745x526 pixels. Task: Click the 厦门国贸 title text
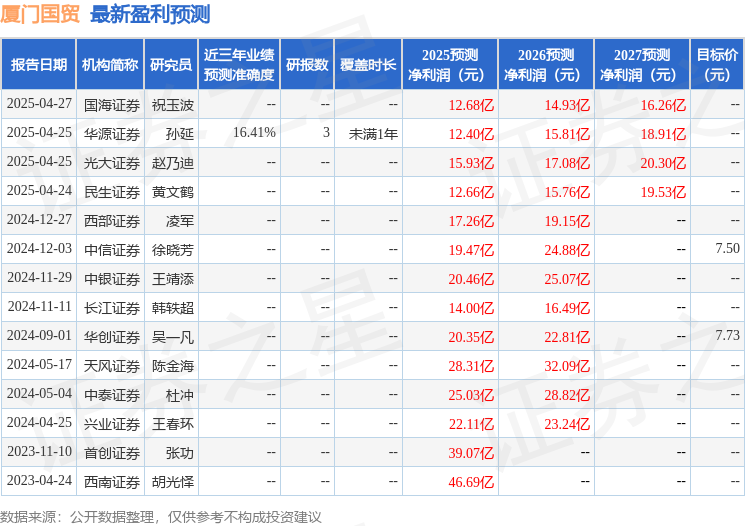[x=39, y=14]
